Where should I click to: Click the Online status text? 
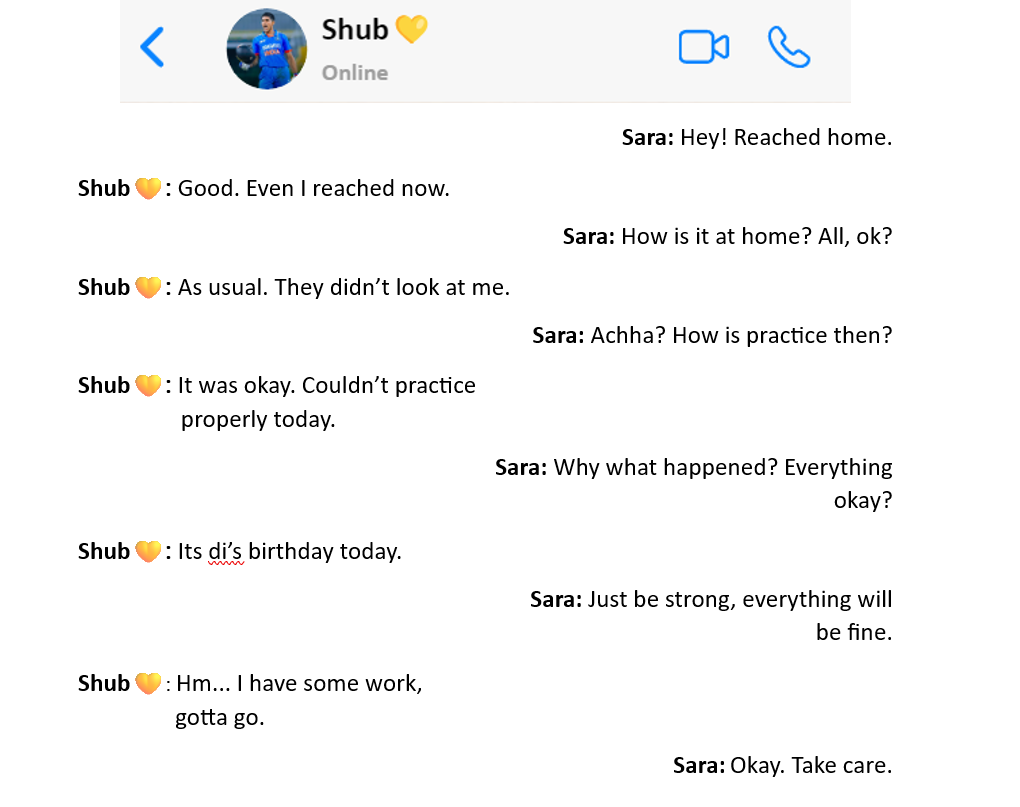click(355, 73)
